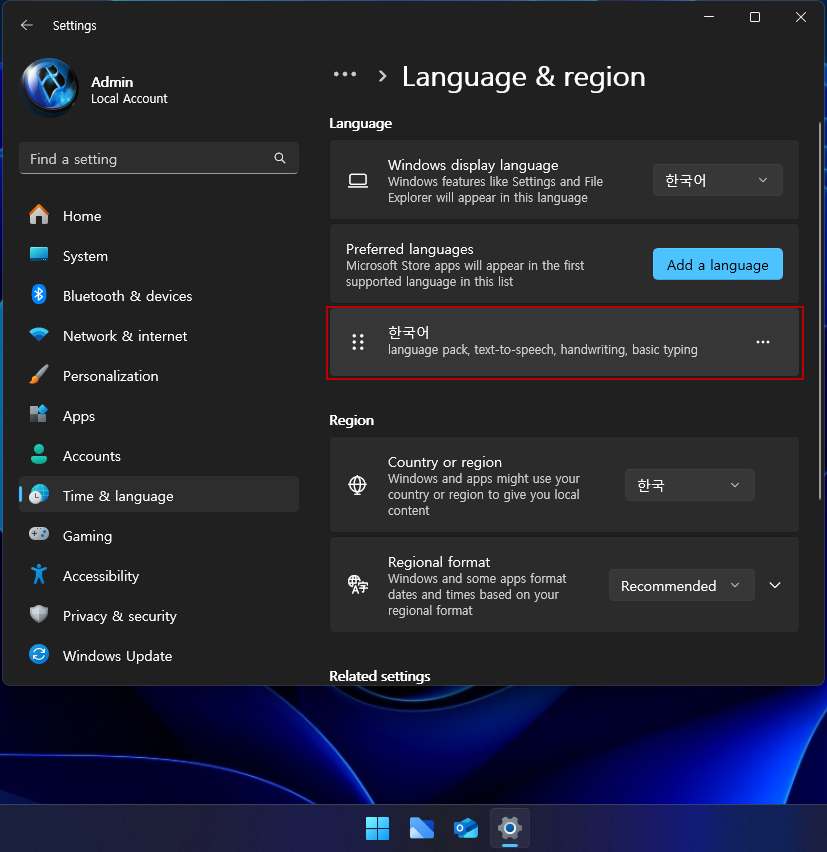Open the Country or region dropdown
The width and height of the screenshot is (827, 852).
(689, 485)
